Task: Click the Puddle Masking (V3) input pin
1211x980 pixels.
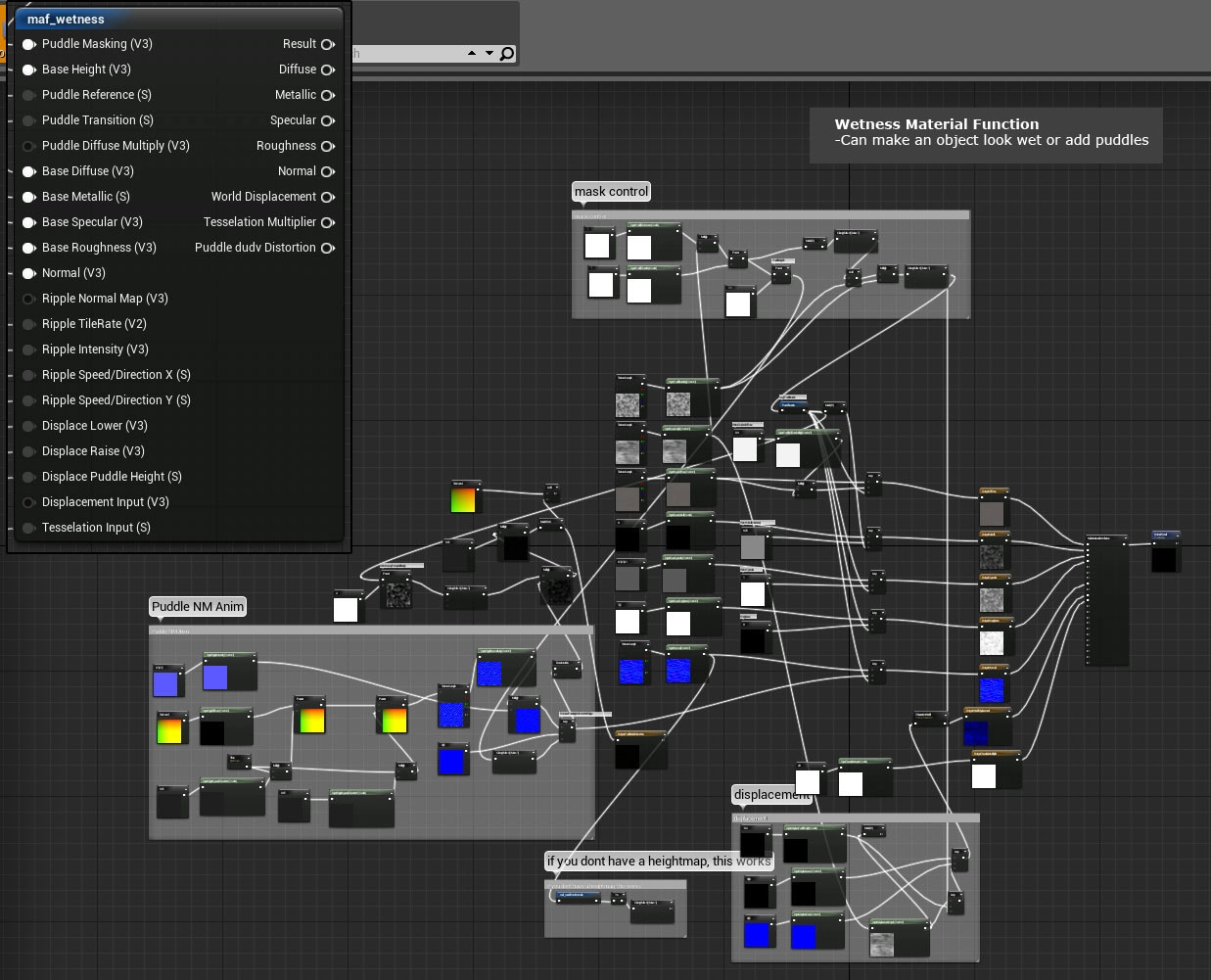Action: (29, 44)
